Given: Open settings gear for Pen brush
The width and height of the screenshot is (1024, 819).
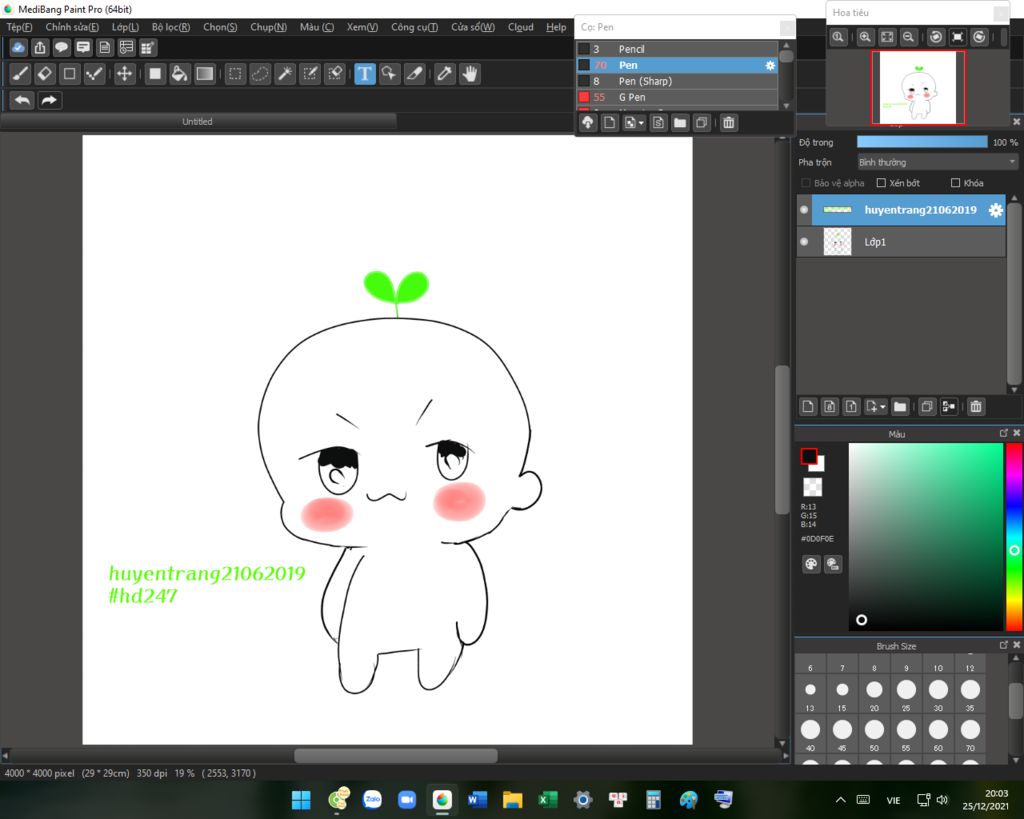Looking at the screenshot, I should pyautogui.click(x=770, y=65).
